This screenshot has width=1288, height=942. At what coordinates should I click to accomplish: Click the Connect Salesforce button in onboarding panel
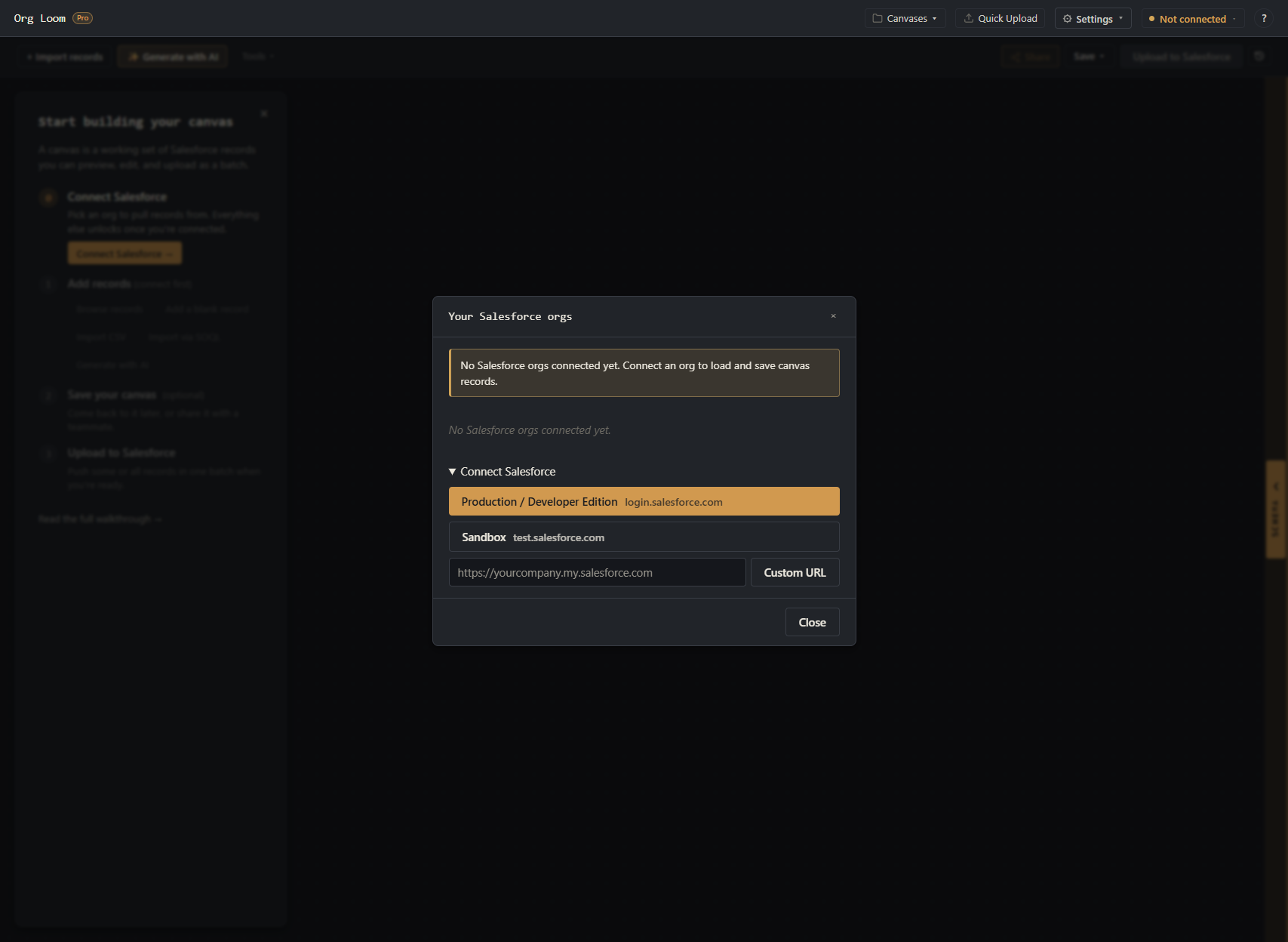click(124, 254)
